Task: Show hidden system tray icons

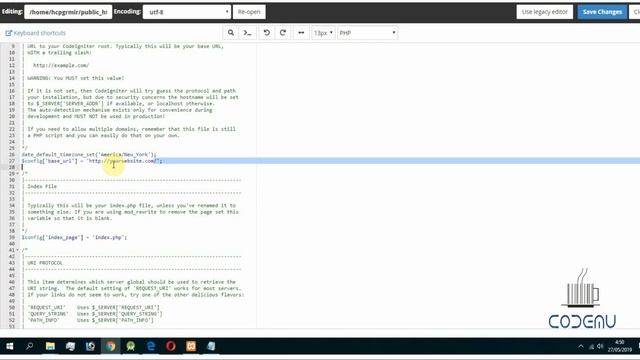Action: coord(581,346)
